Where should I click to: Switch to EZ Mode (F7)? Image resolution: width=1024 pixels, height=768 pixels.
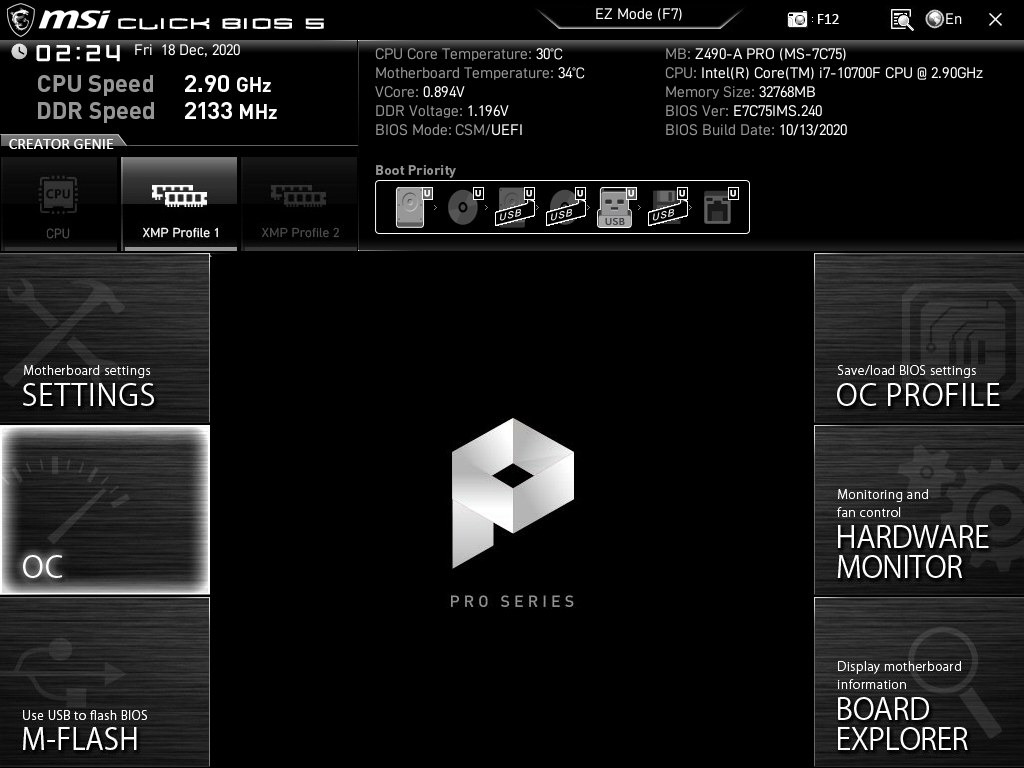639,15
